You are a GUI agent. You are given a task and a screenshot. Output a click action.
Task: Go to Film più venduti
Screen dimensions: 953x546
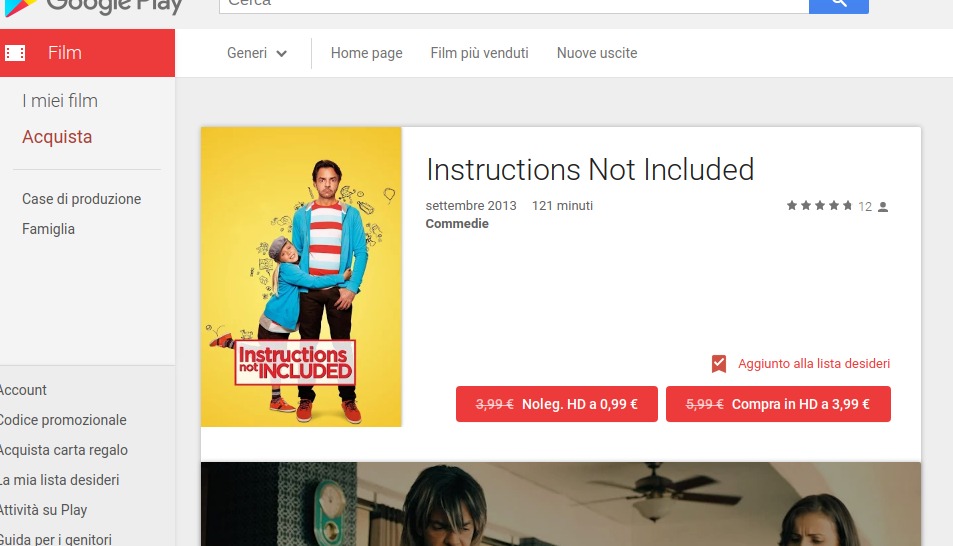[x=480, y=53]
